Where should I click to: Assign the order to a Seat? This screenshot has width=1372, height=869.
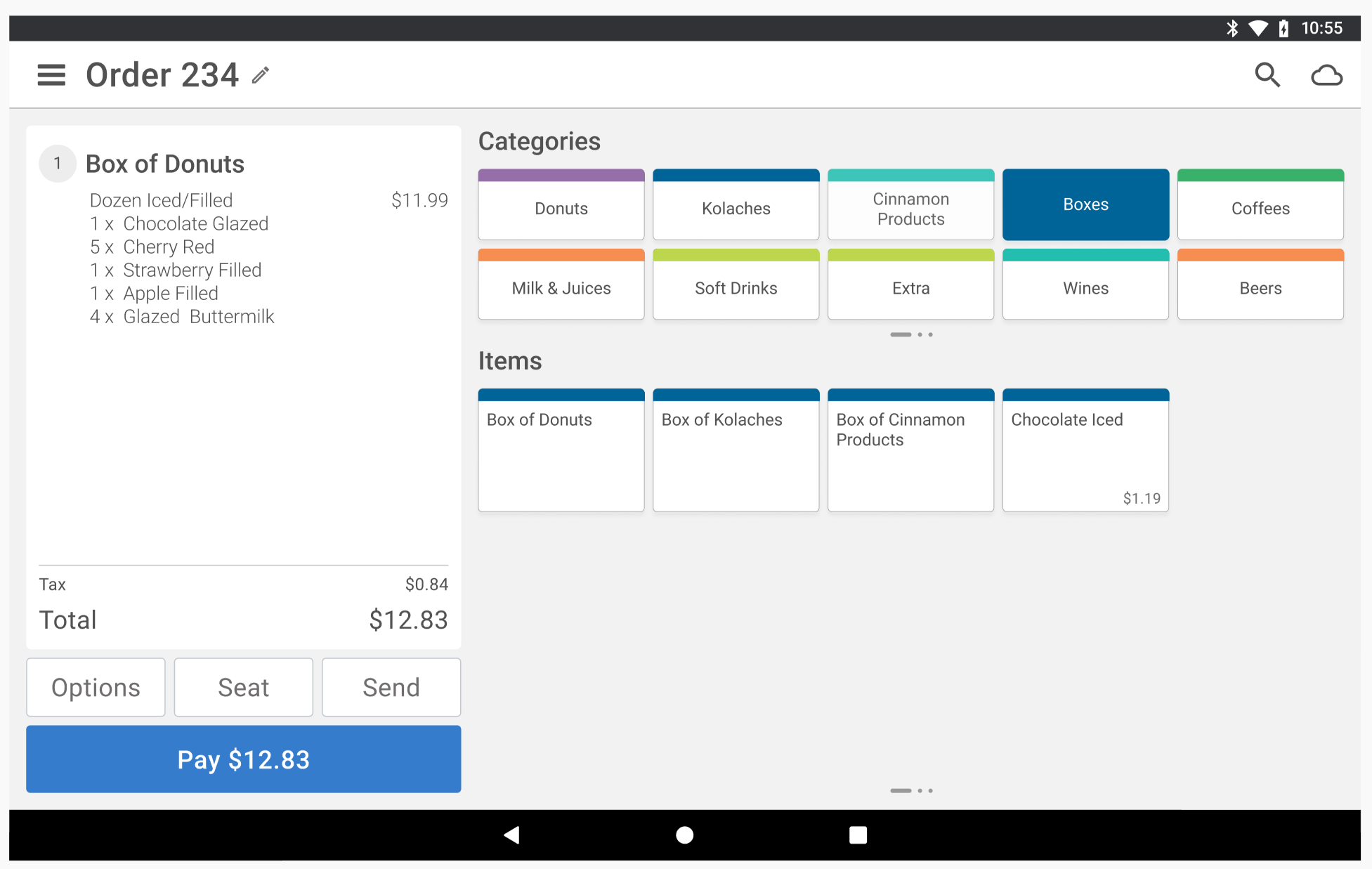click(x=243, y=687)
